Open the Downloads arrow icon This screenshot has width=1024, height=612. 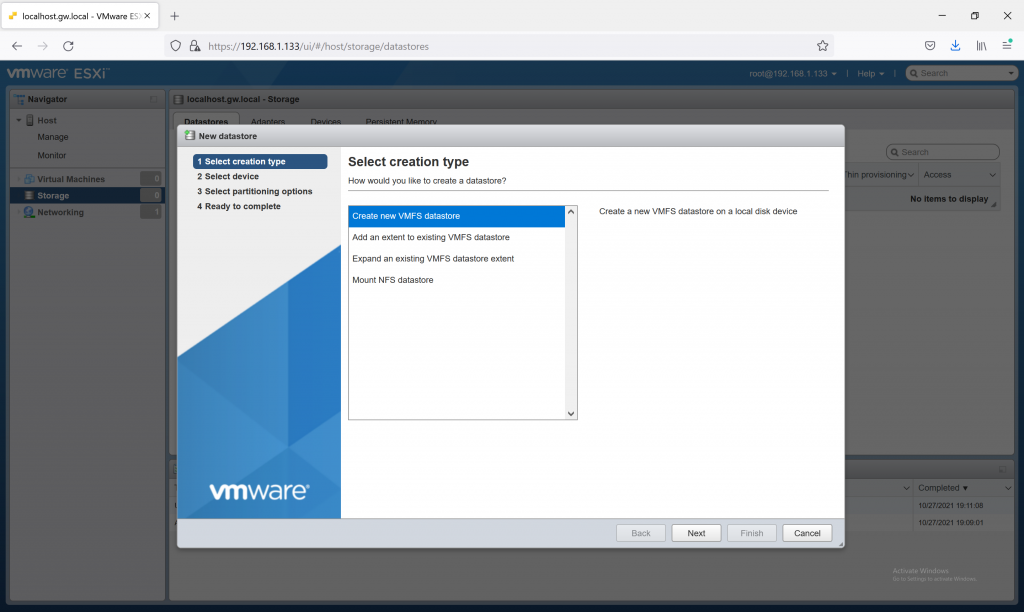955,46
